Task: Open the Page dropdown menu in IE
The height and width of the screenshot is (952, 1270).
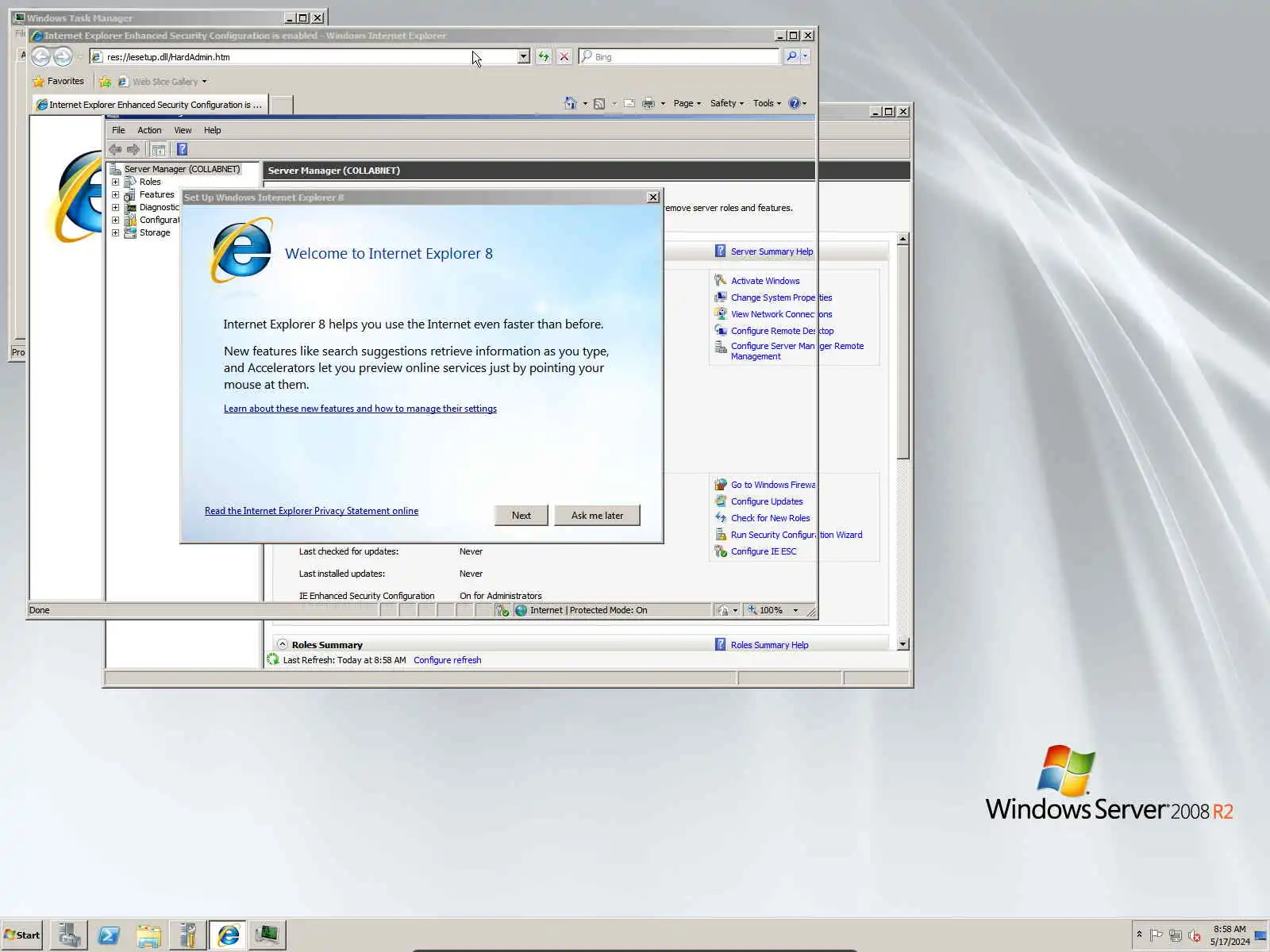Action: (x=687, y=103)
